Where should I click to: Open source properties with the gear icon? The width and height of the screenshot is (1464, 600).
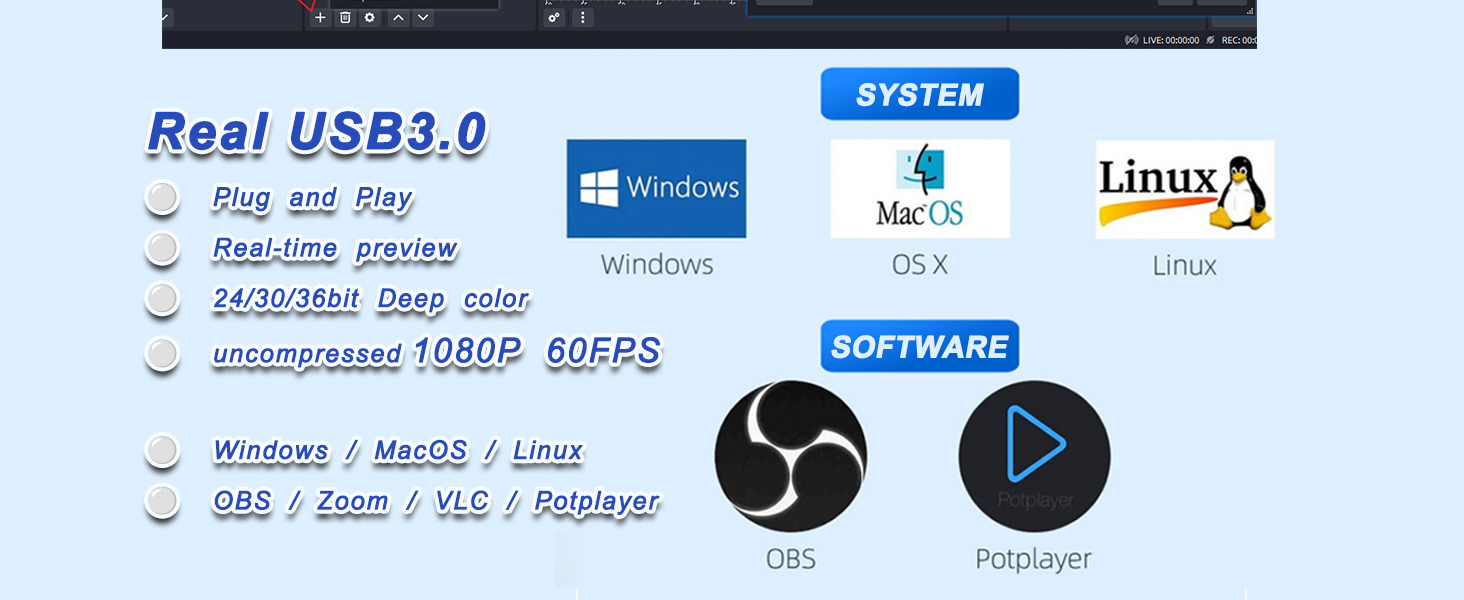coord(370,18)
